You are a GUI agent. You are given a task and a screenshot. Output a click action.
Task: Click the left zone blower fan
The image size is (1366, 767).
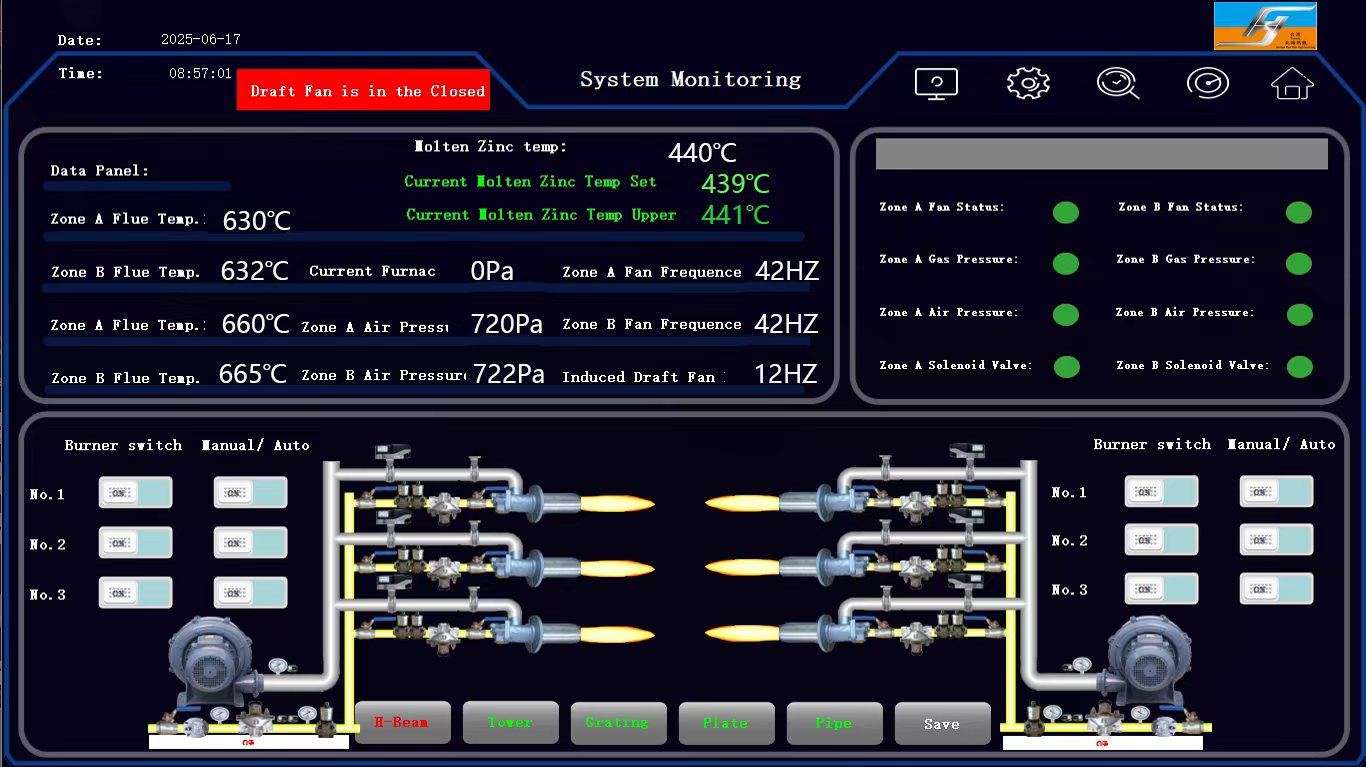[210, 660]
